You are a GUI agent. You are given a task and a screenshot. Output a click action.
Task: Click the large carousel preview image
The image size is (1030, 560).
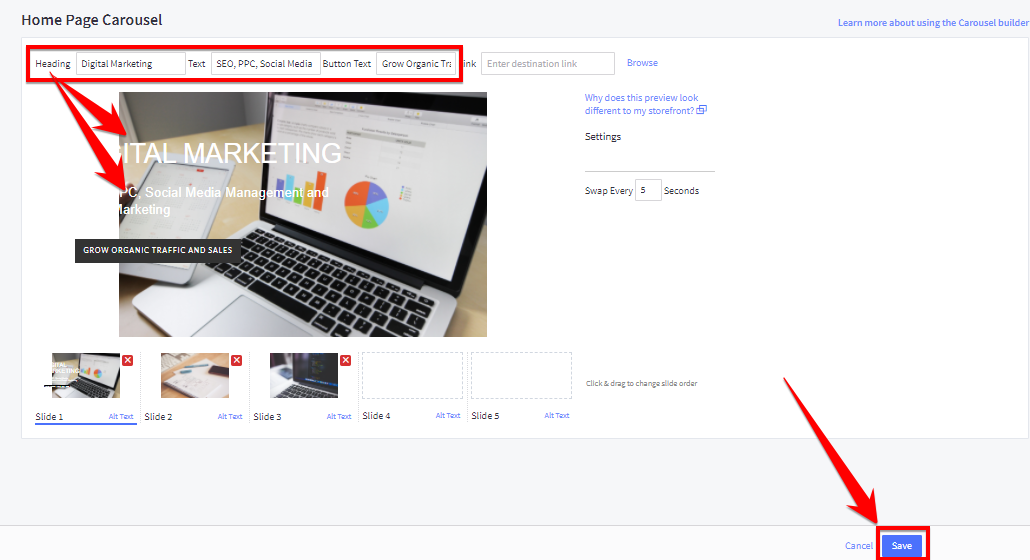303,215
